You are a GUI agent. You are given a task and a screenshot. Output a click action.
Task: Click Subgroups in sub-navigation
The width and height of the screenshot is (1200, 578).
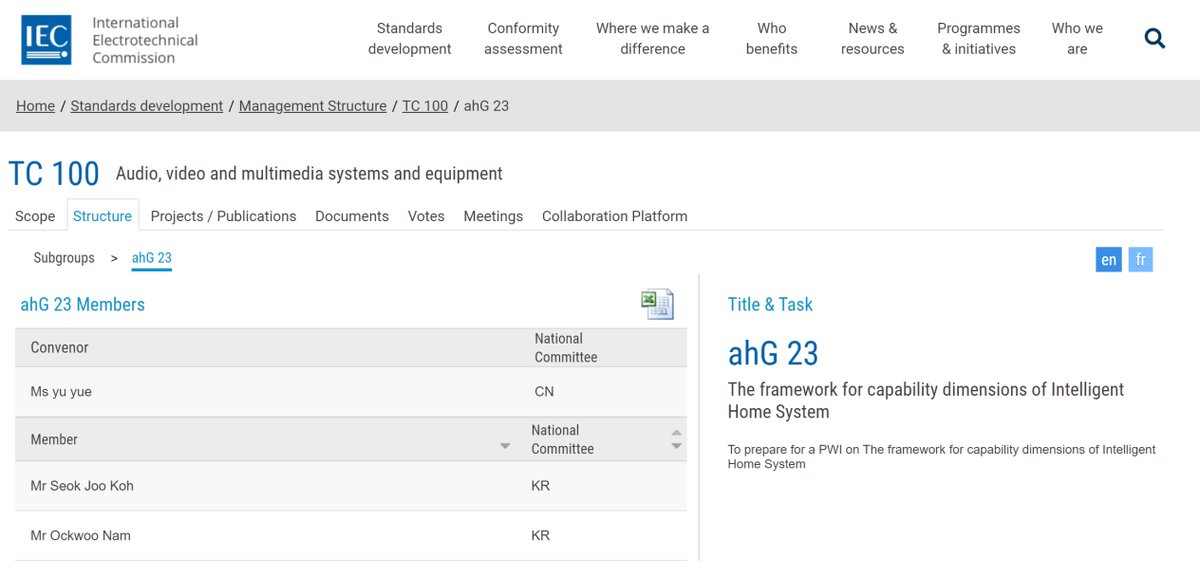click(64, 258)
